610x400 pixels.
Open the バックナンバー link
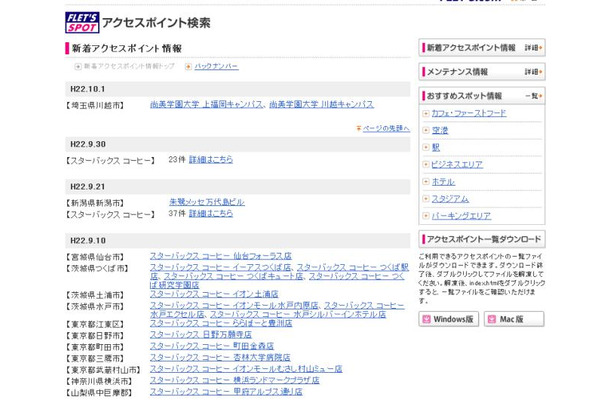pos(216,67)
